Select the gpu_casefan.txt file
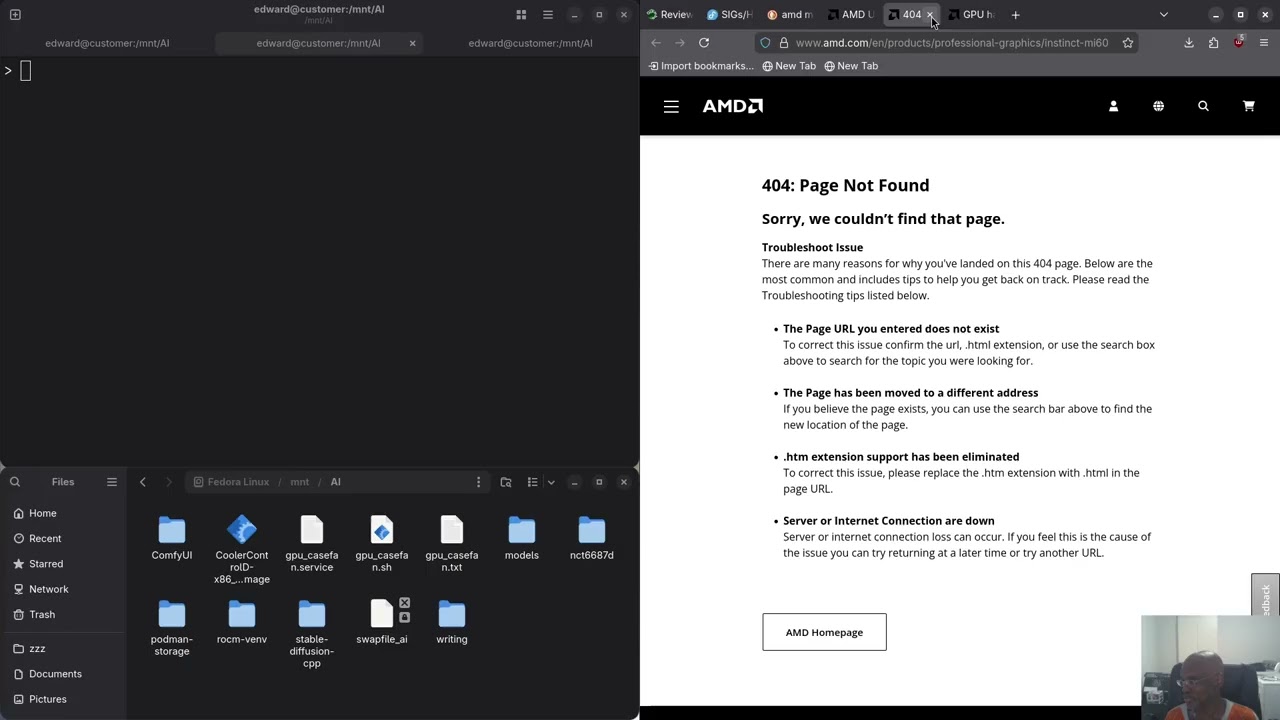Image resolution: width=1280 pixels, height=720 pixels. tap(452, 543)
